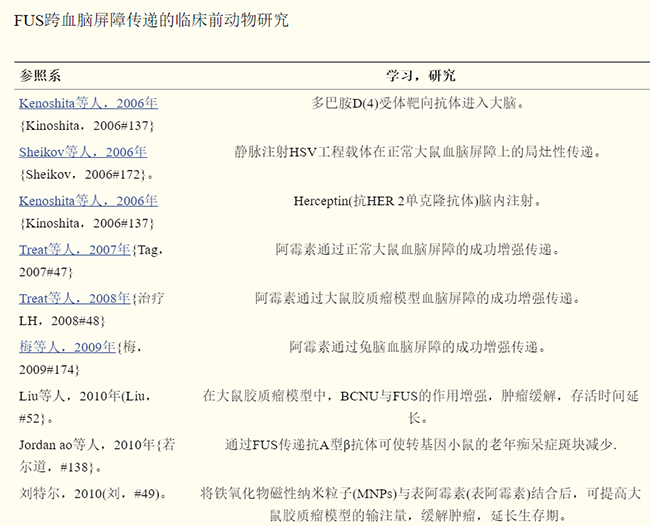Click the reference Liu等人，2010年(Liu，
Image resolution: width=650 pixels, height=526 pixels.
(x=85, y=396)
